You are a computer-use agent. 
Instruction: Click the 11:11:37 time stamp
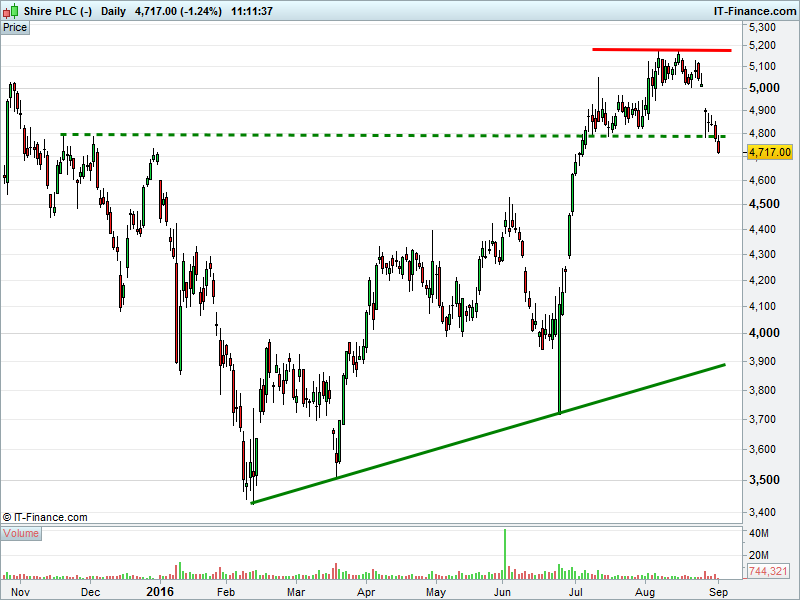coord(252,11)
